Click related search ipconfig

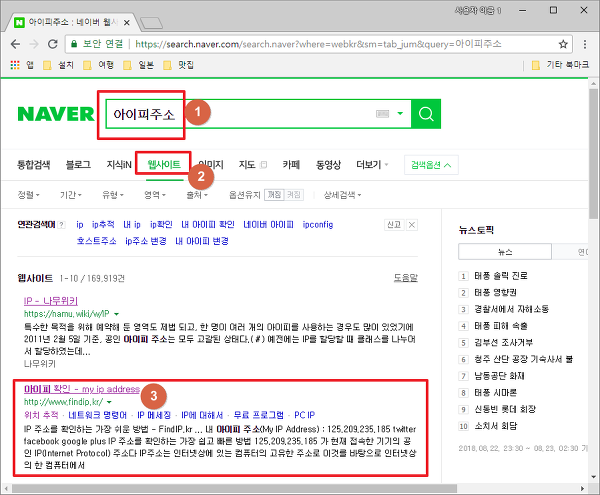(x=318, y=225)
